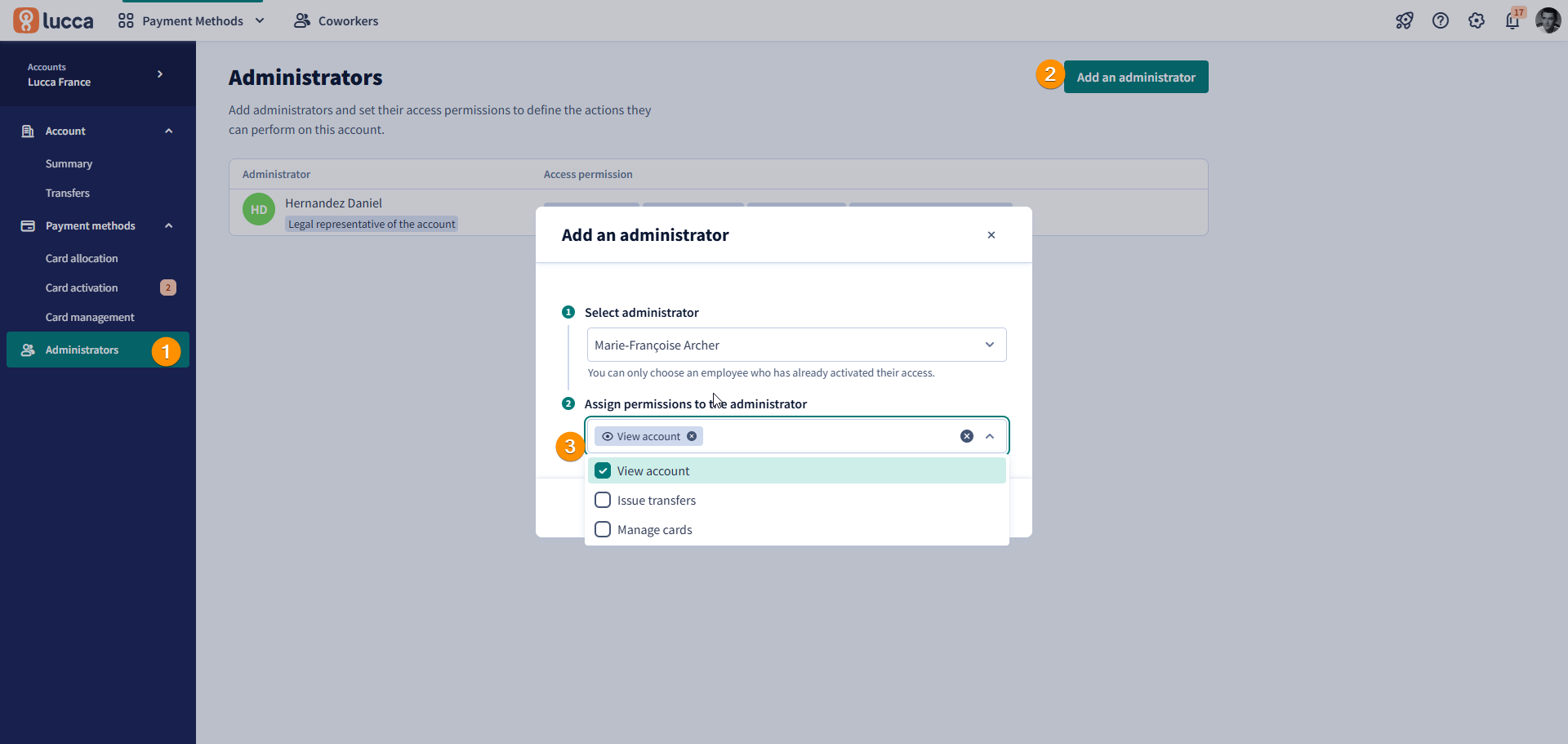Image resolution: width=1568 pixels, height=744 pixels.
Task: Click the rocket icon in header
Action: 1405,20
